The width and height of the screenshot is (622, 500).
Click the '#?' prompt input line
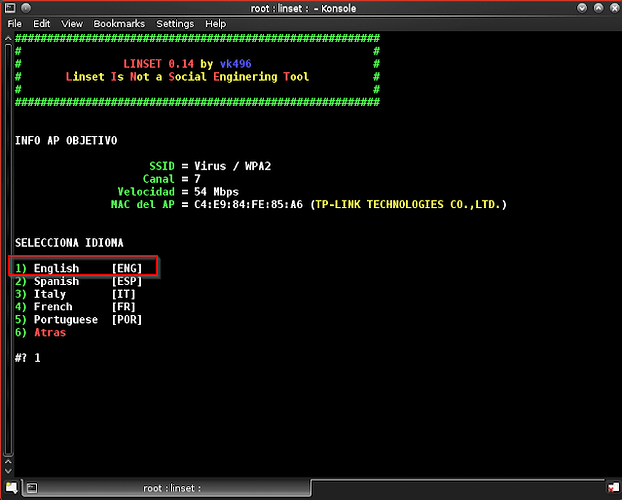click(x=30, y=358)
